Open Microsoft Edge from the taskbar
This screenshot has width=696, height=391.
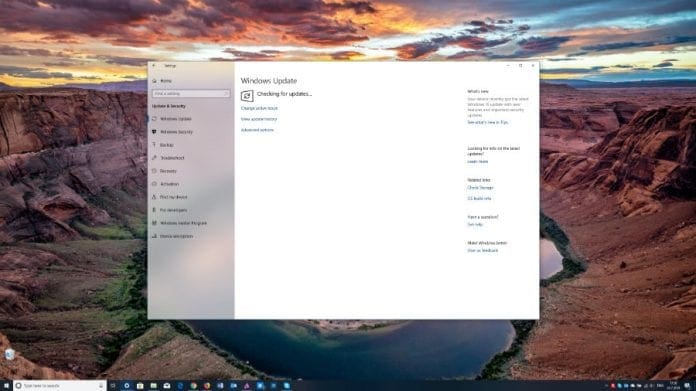pyautogui.click(x=180, y=386)
